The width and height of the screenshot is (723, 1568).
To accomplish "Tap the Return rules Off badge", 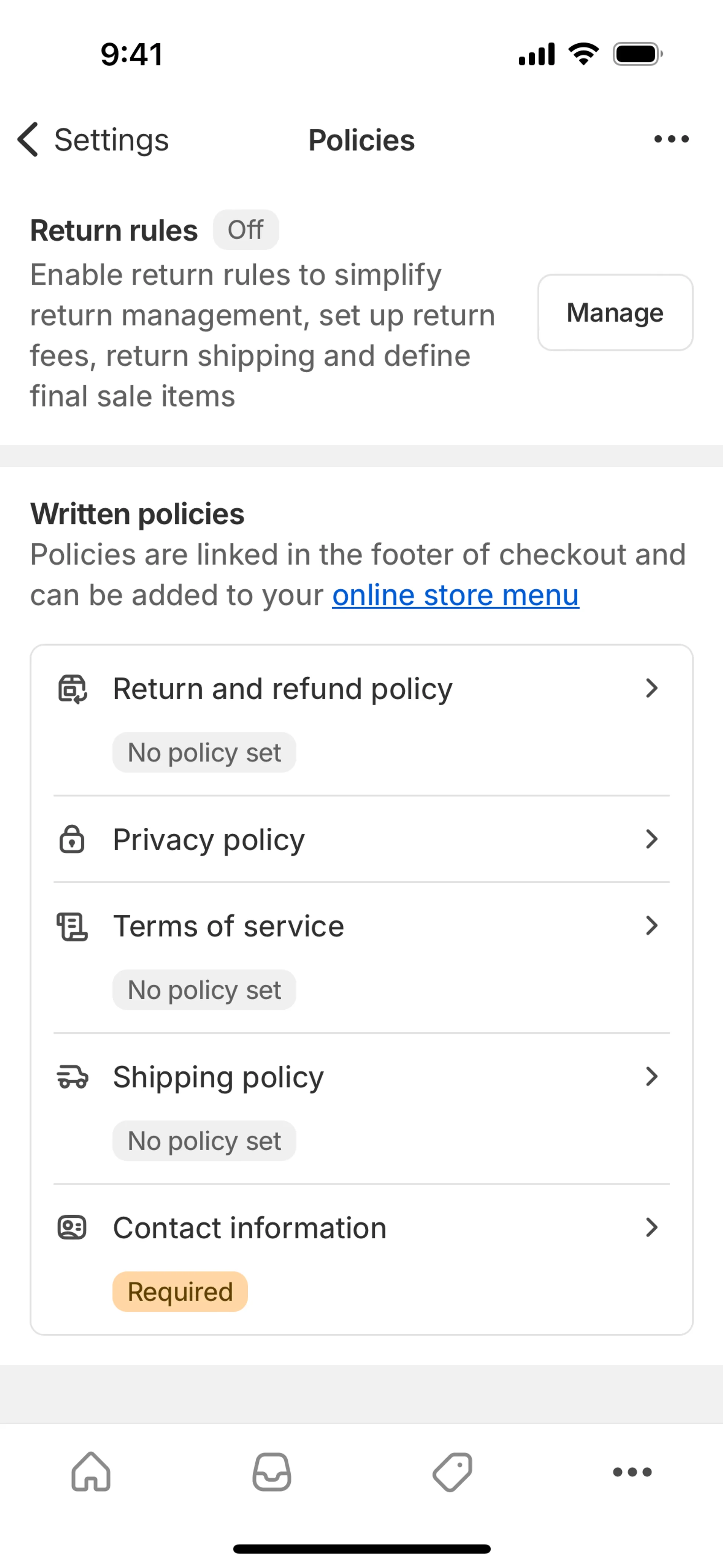I will point(246,230).
